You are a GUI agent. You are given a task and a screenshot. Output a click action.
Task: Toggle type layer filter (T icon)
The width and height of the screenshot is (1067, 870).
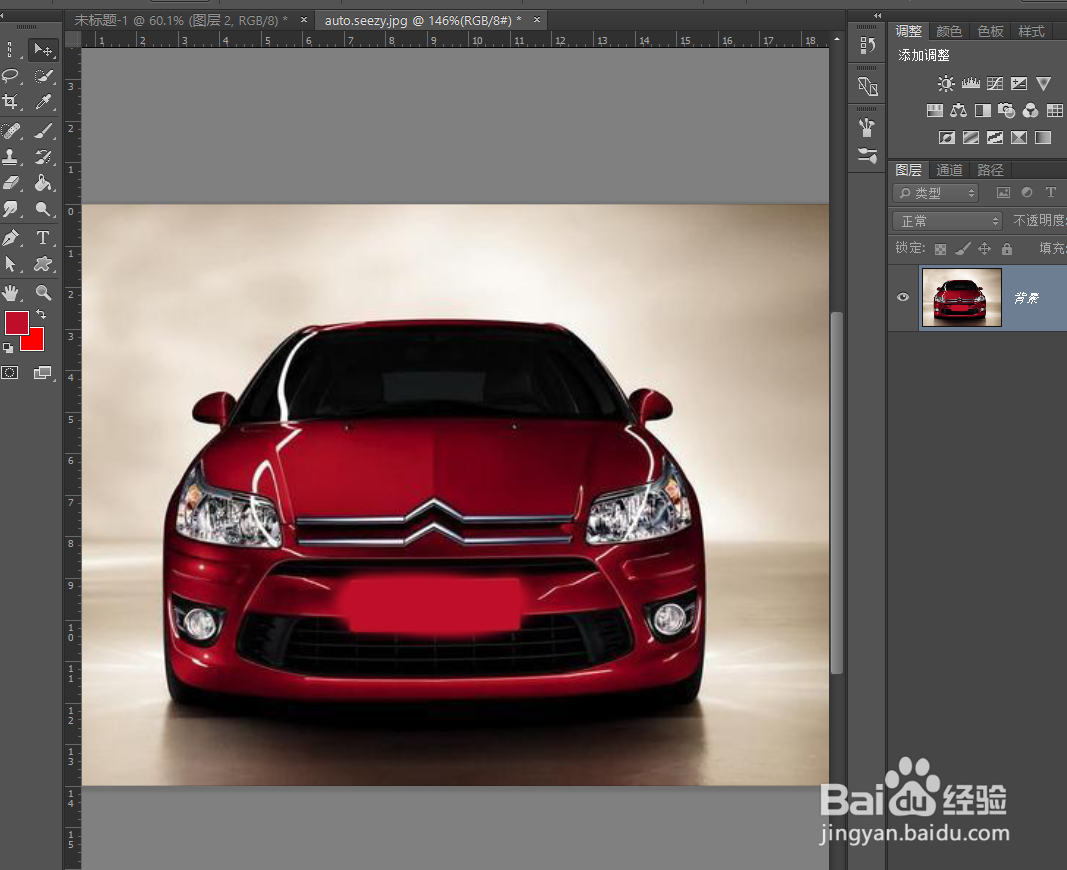tap(1051, 193)
